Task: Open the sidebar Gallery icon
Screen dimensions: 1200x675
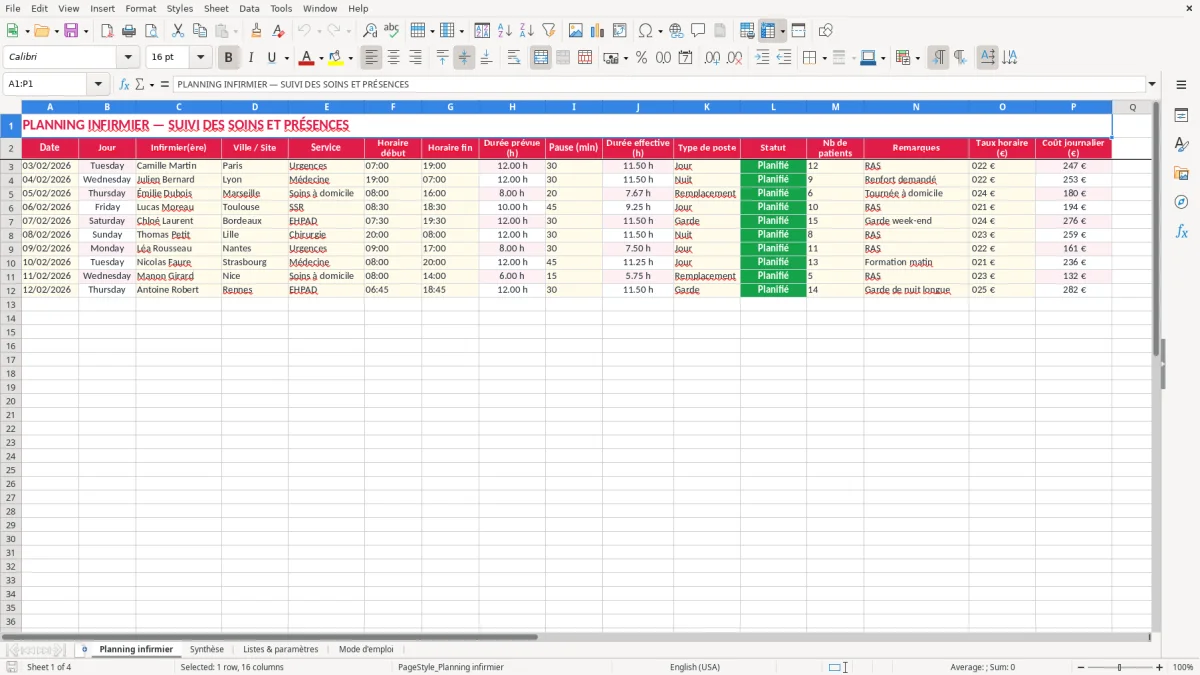Action: [x=1181, y=173]
